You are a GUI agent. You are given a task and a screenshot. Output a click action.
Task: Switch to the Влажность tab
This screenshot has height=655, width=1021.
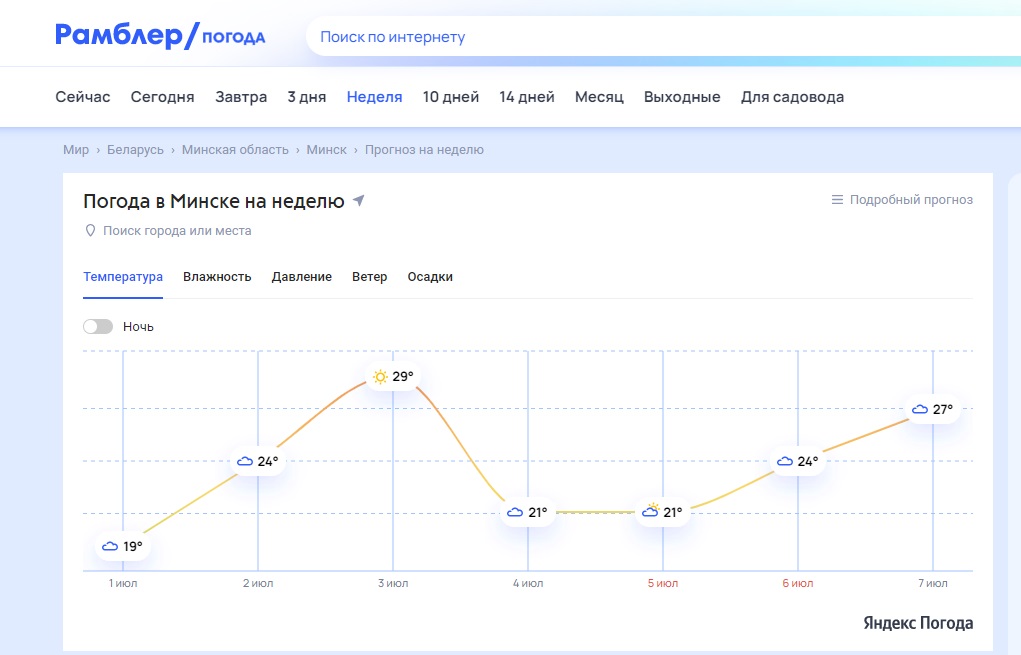point(217,277)
